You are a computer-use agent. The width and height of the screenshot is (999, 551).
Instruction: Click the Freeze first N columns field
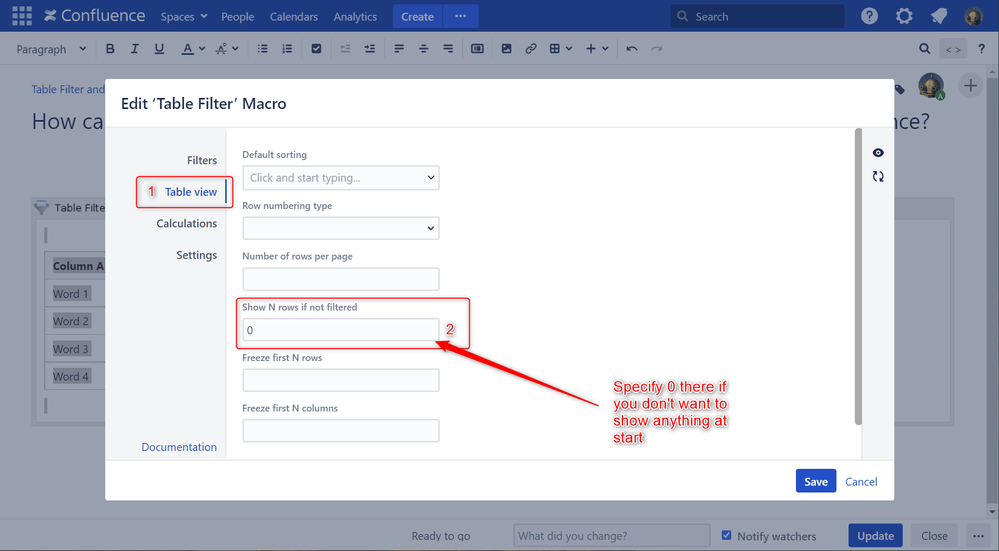click(x=341, y=431)
